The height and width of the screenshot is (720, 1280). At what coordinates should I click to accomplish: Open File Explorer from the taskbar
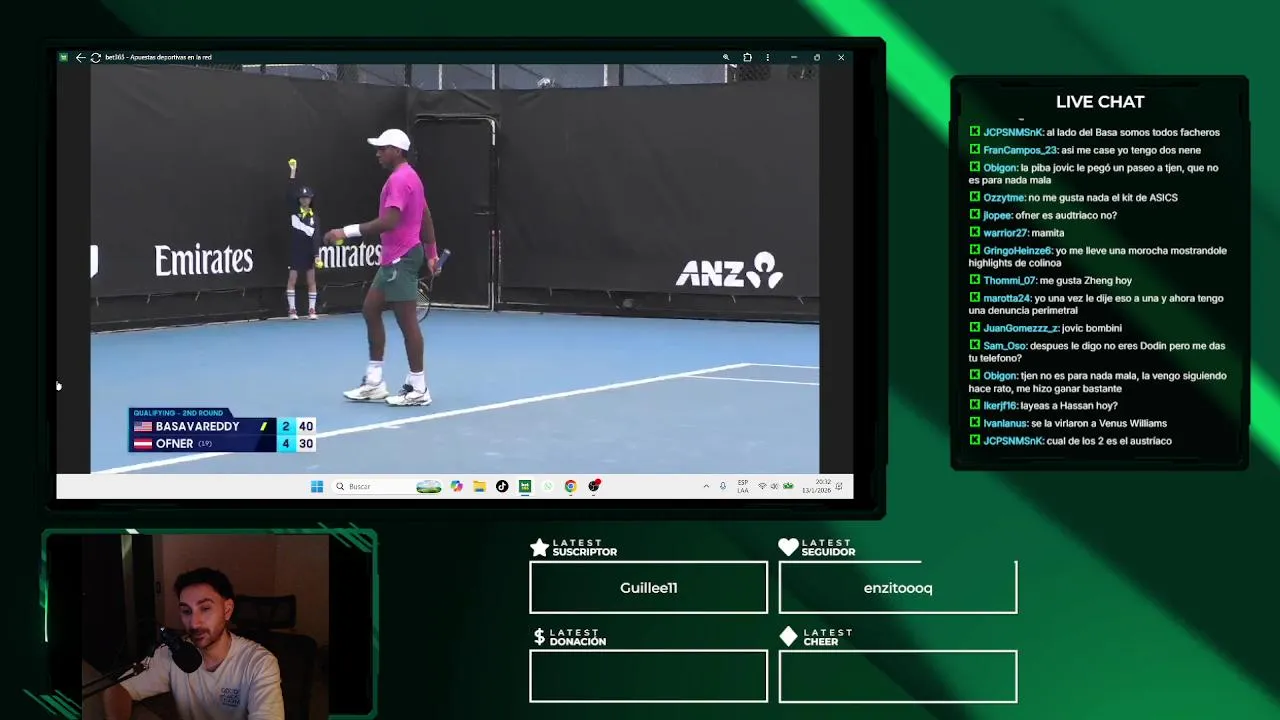point(480,486)
